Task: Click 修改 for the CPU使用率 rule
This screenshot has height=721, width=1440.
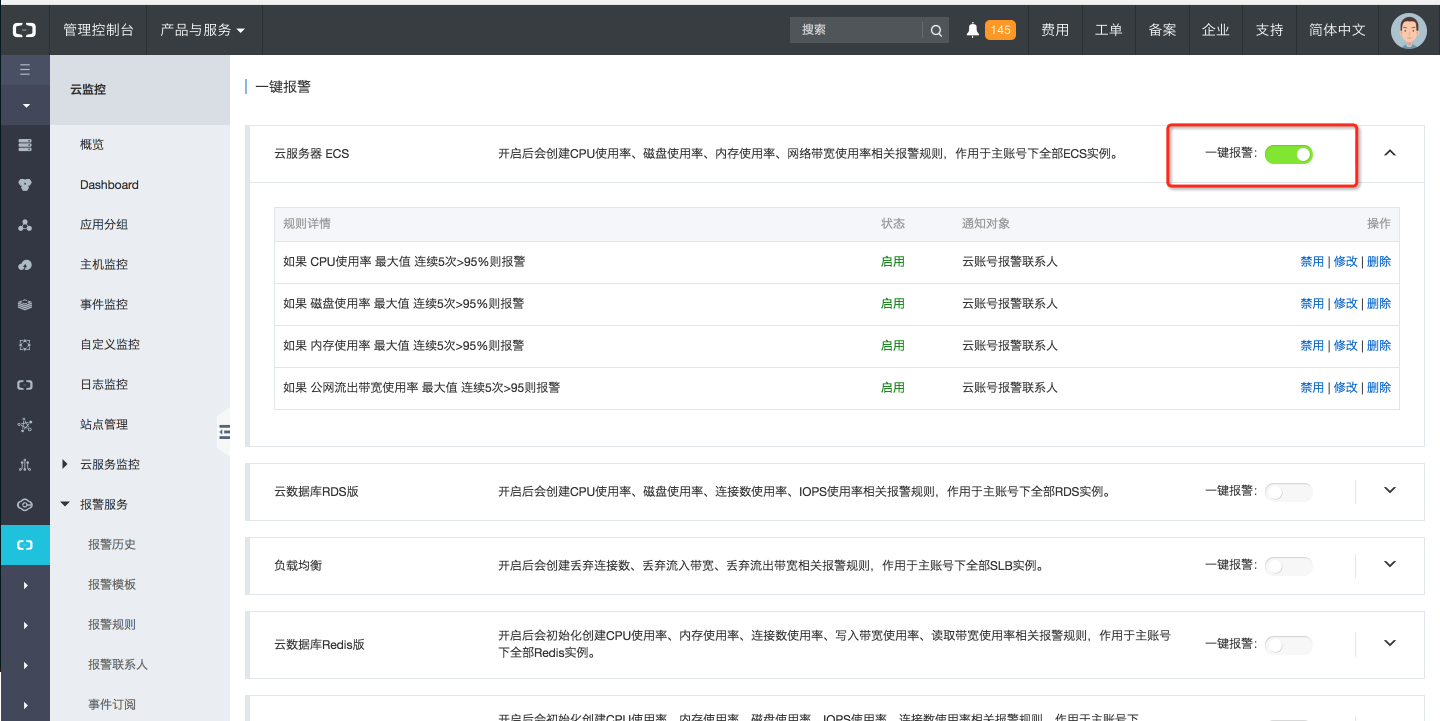Action: click(x=1346, y=262)
